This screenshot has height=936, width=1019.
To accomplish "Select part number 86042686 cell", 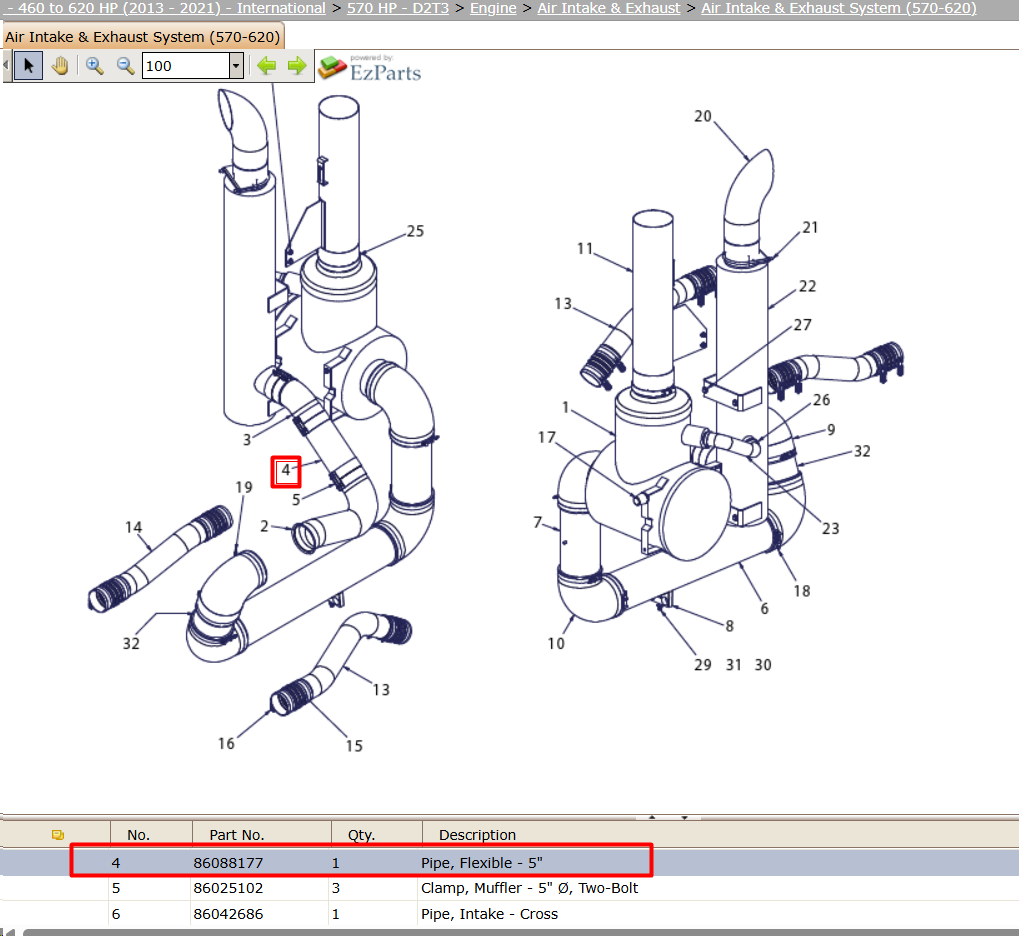I will pos(228,914).
